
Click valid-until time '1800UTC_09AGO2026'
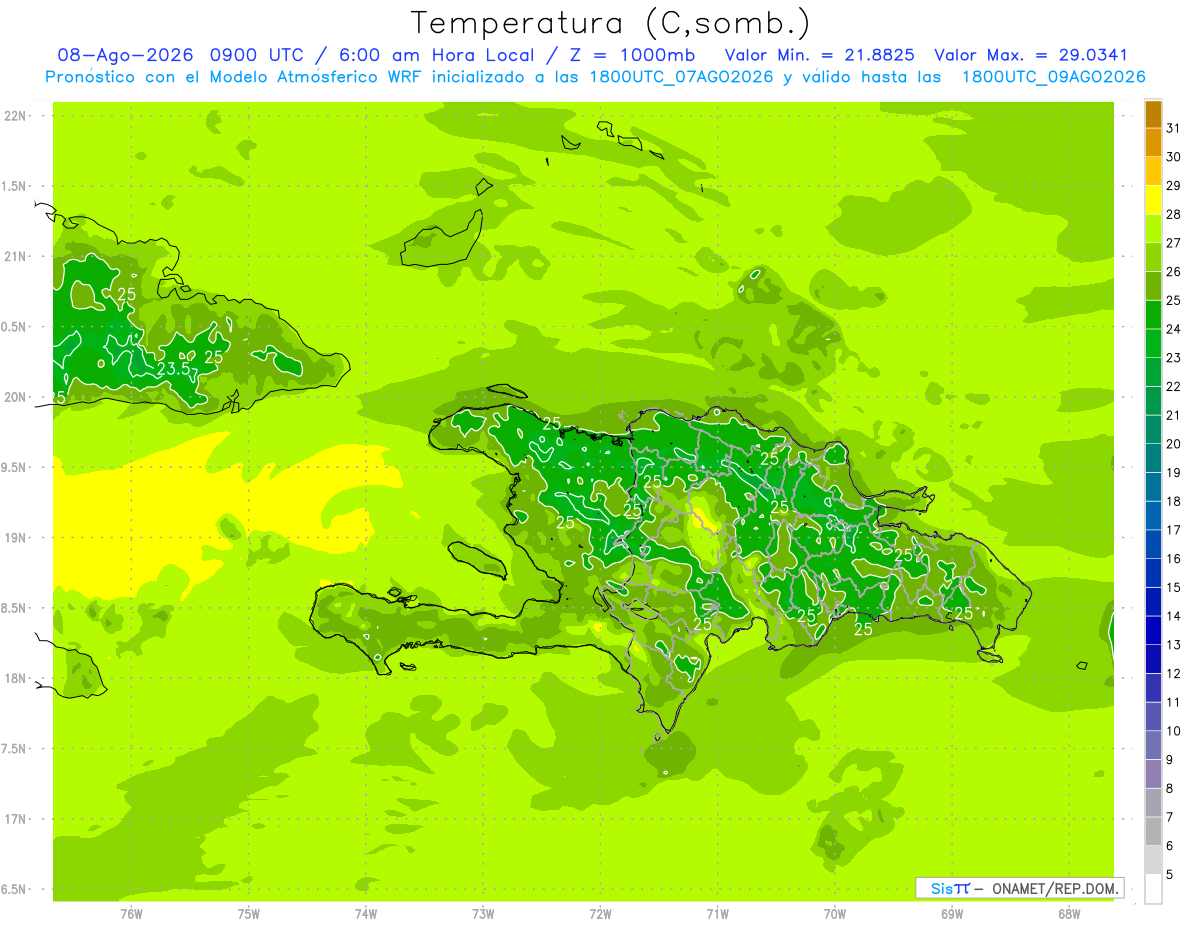click(1053, 77)
